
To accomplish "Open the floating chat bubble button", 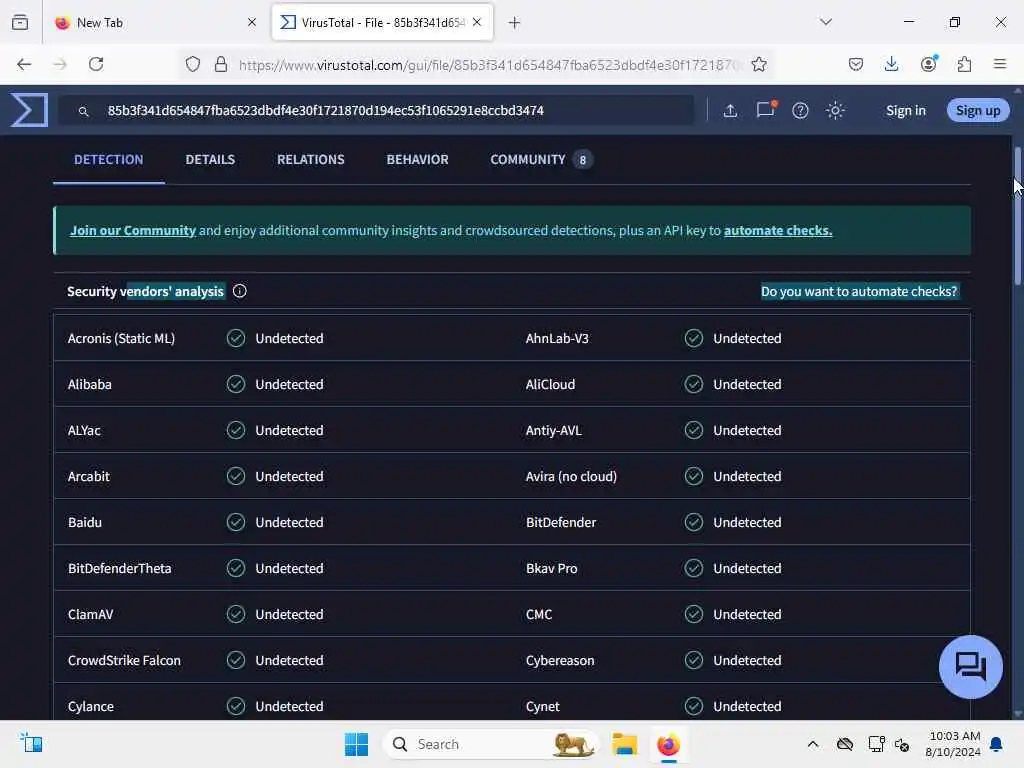I will pos(970,667).
